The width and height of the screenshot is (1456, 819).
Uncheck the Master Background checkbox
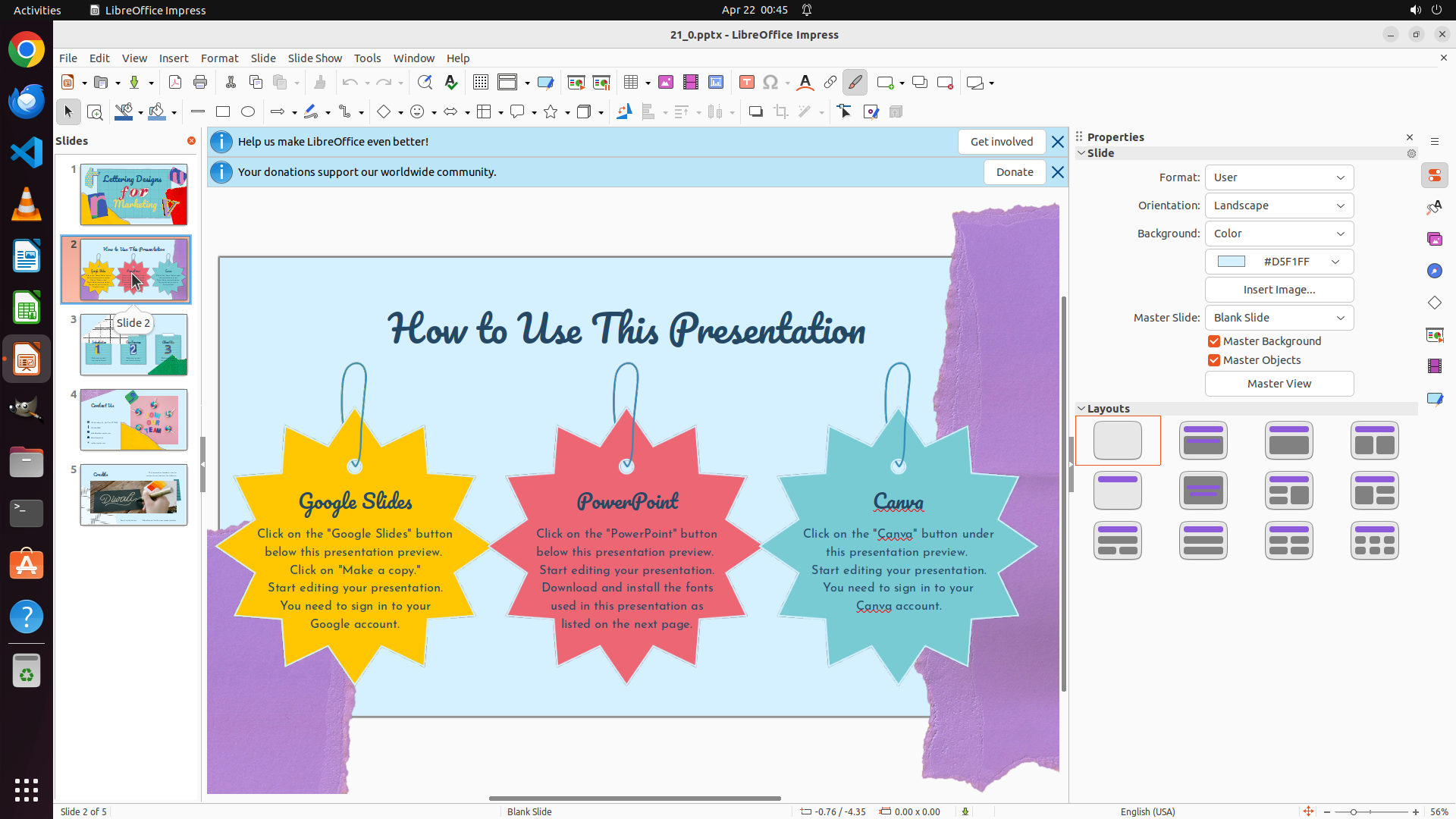click(1214, 341)
